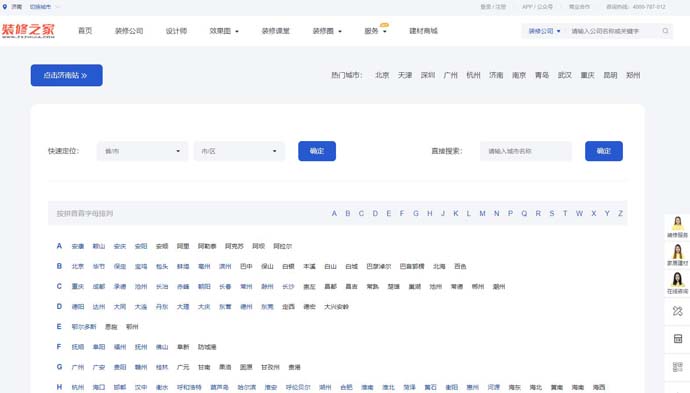690x393 pixels.
Task: Expand the 效果图 menu
Action: pos(224,31)
